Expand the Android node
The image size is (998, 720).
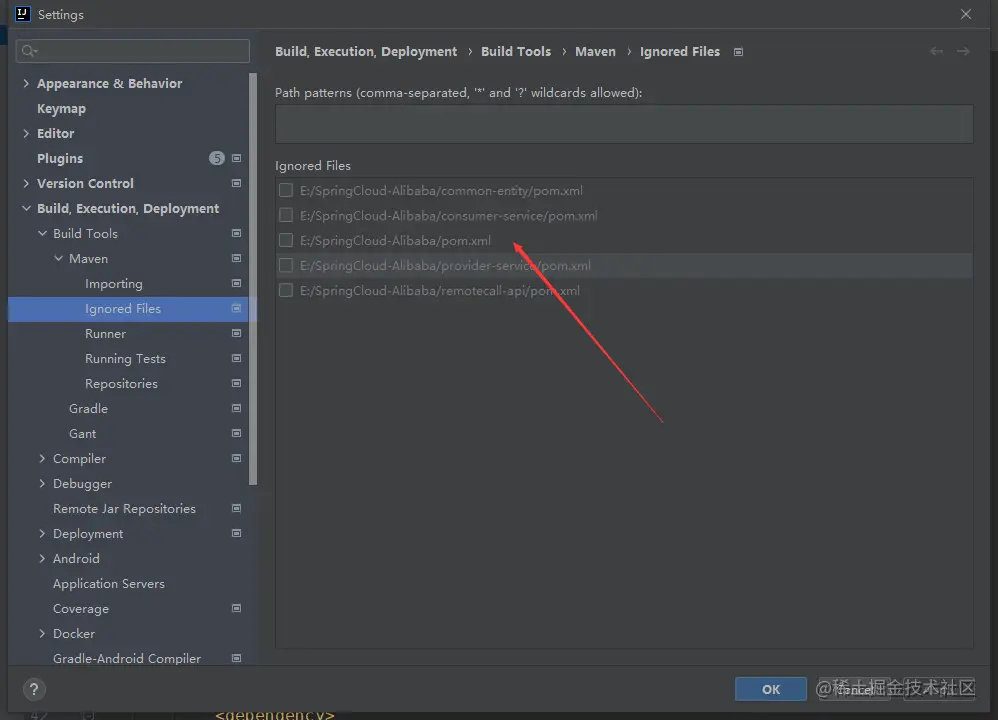[x=42, y=558]
